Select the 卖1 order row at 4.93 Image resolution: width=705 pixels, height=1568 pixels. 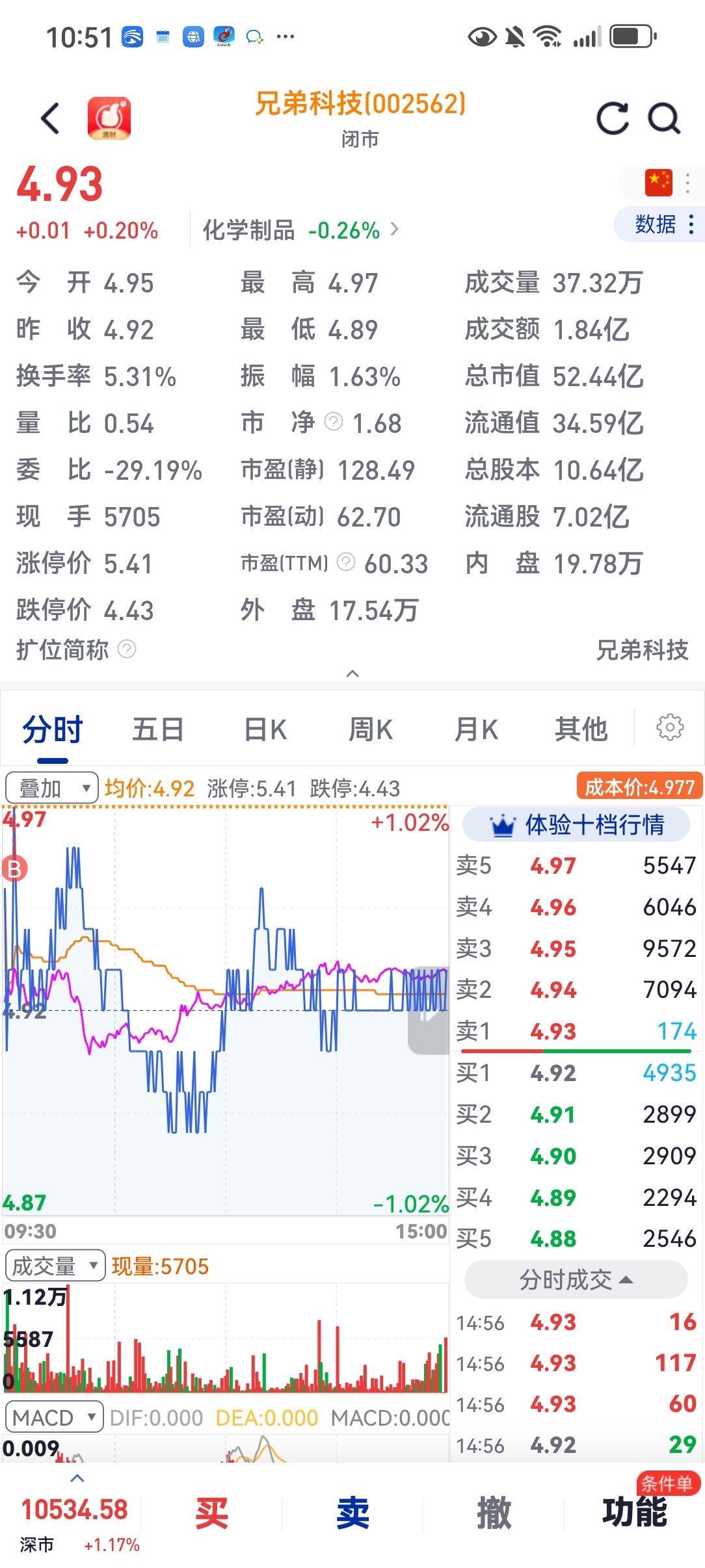576,1031
